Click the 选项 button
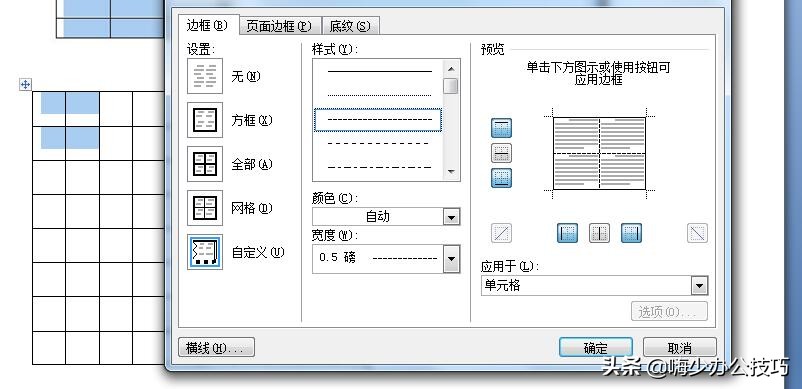 (x=670, y=311)
